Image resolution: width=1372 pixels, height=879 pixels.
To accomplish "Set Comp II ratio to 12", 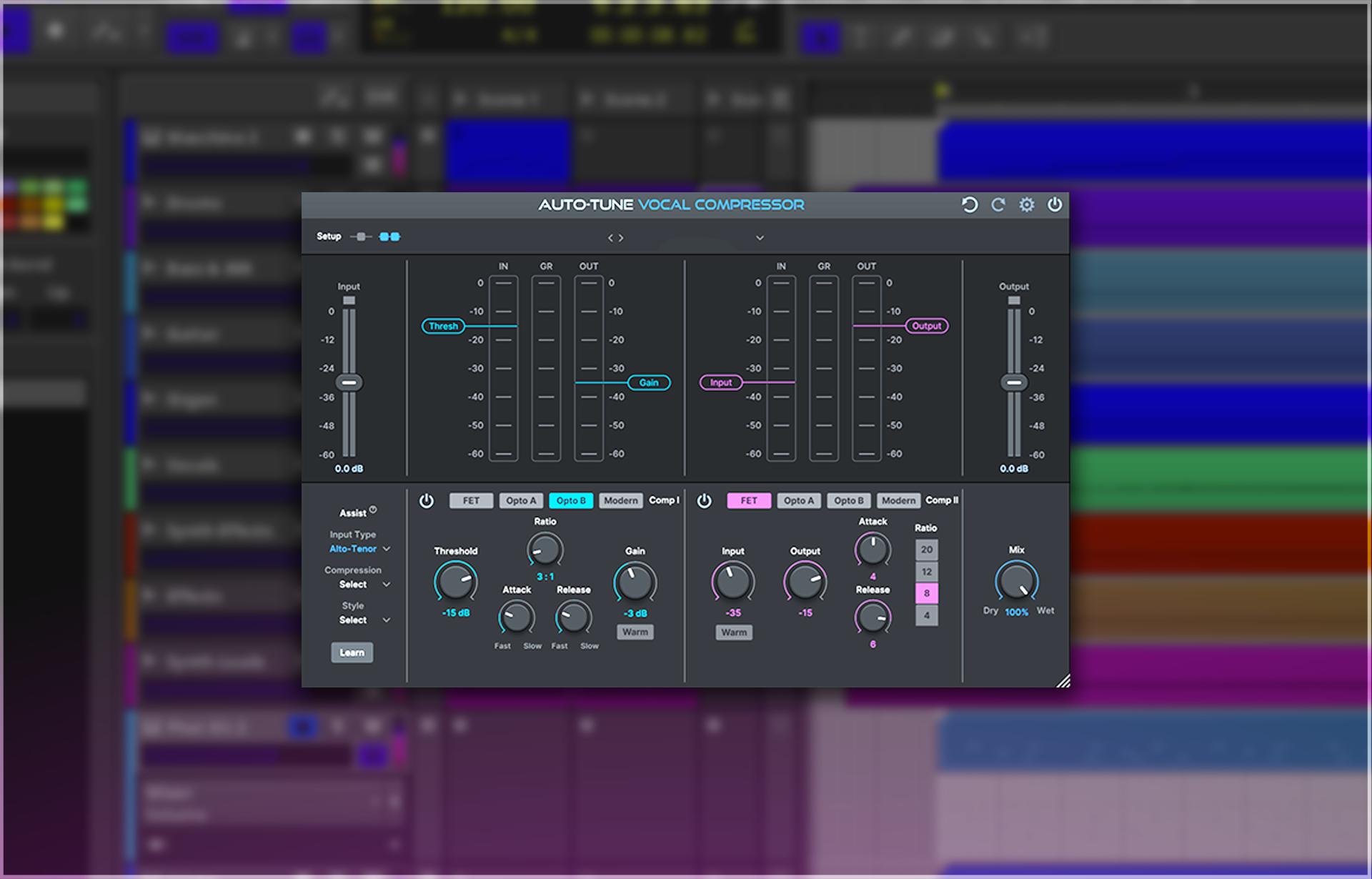I will point(927,572).
